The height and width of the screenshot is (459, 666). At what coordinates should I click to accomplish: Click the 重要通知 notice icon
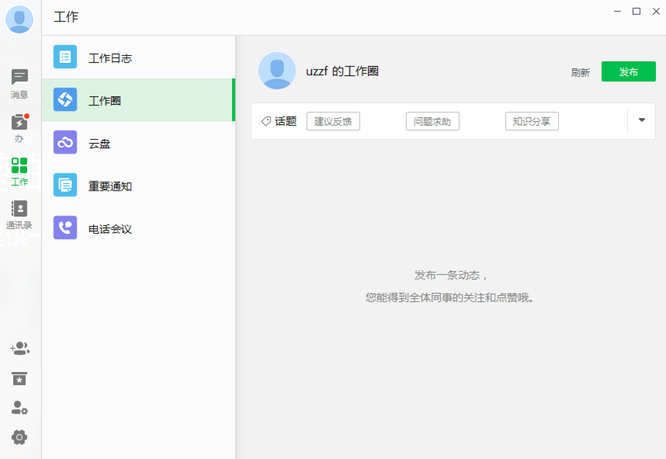(65, 185)
